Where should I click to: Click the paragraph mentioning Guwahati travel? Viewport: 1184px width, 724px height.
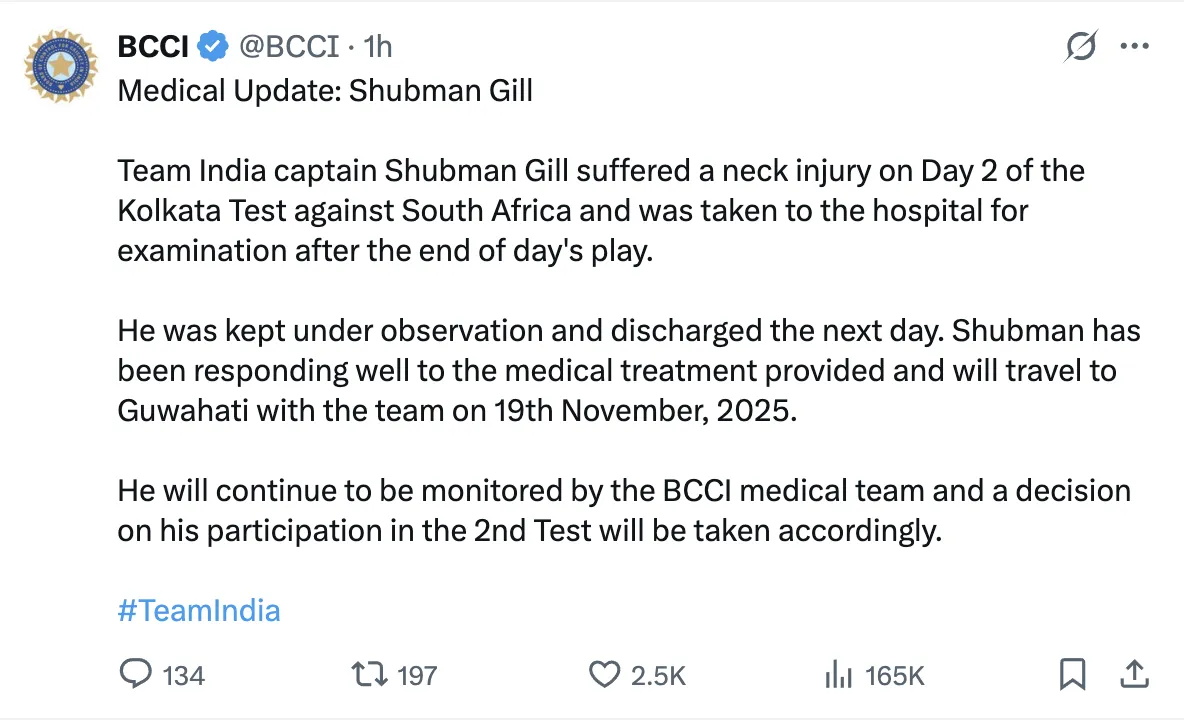point(628,370)
